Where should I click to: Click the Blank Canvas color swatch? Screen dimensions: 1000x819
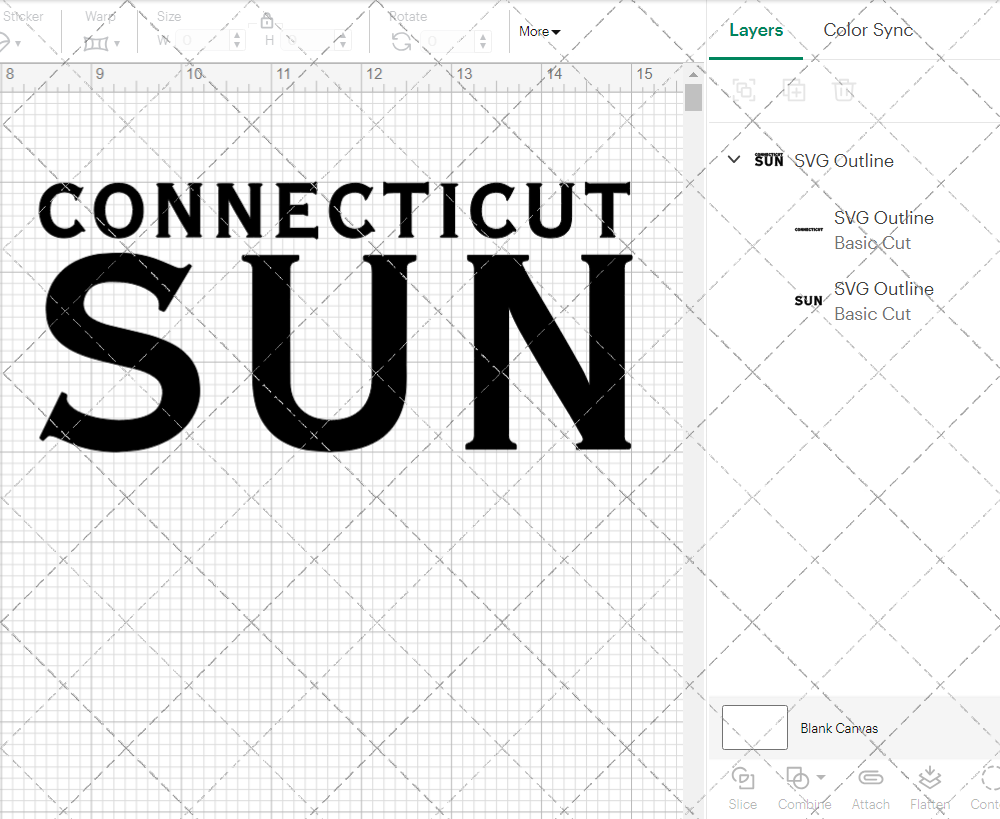tap(754, 727)
